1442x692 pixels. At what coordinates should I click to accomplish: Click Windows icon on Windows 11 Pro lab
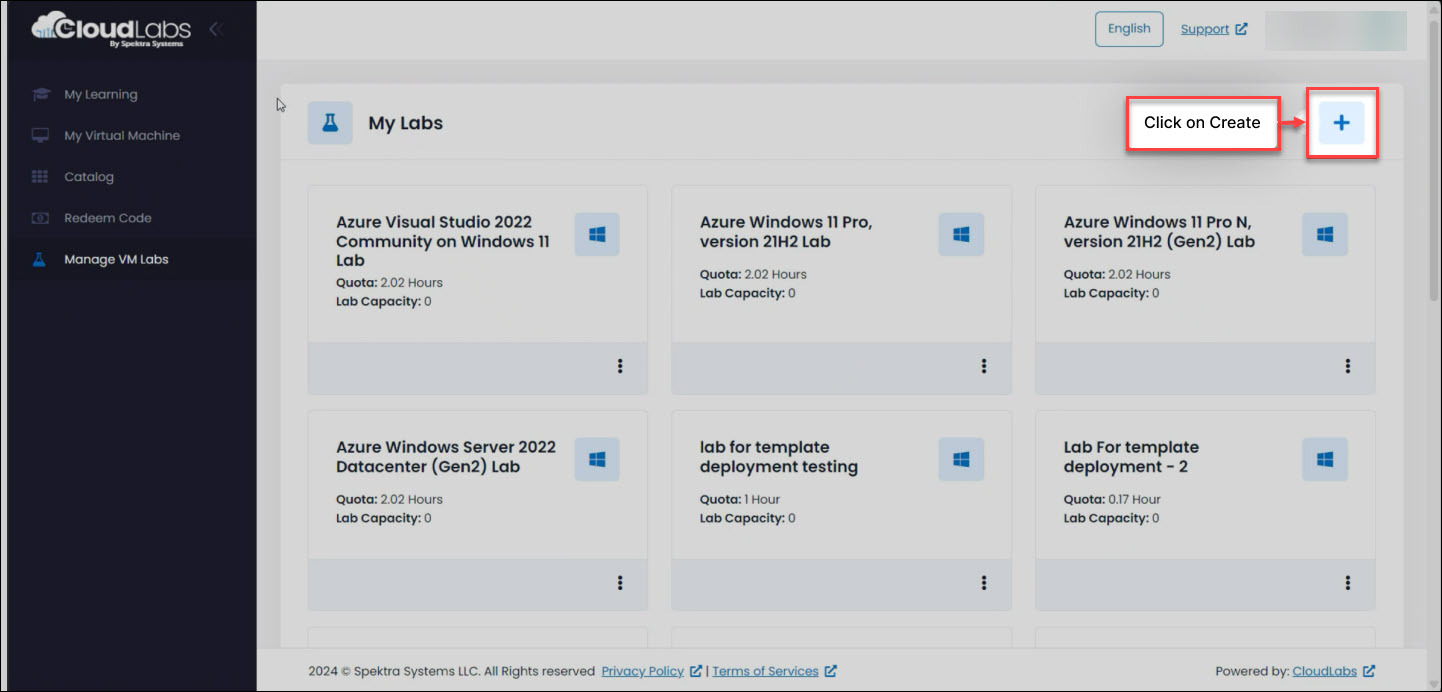tap(961, 235)
